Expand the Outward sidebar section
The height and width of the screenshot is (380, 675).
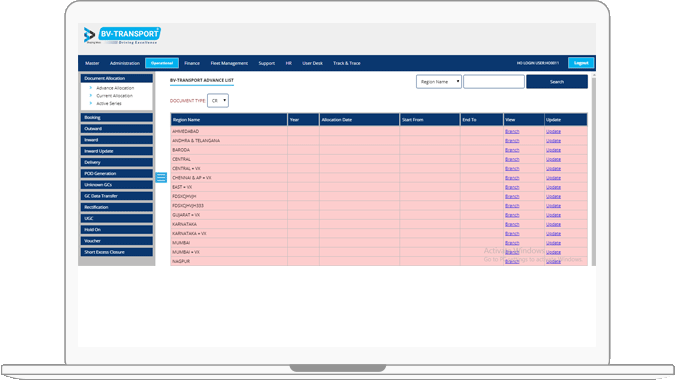(x=117, y=129)
